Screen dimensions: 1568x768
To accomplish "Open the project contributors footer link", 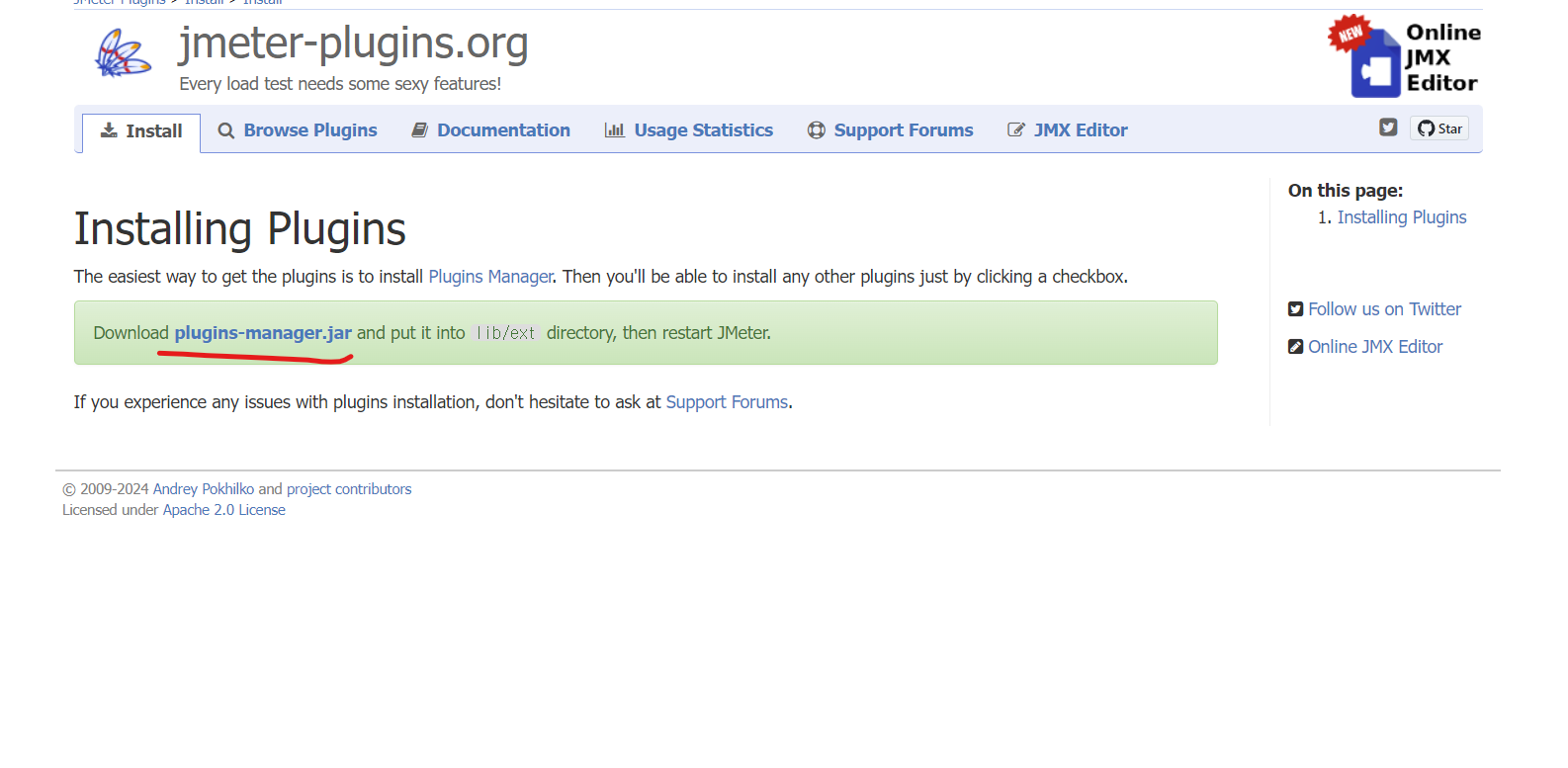I will (349, 489).
